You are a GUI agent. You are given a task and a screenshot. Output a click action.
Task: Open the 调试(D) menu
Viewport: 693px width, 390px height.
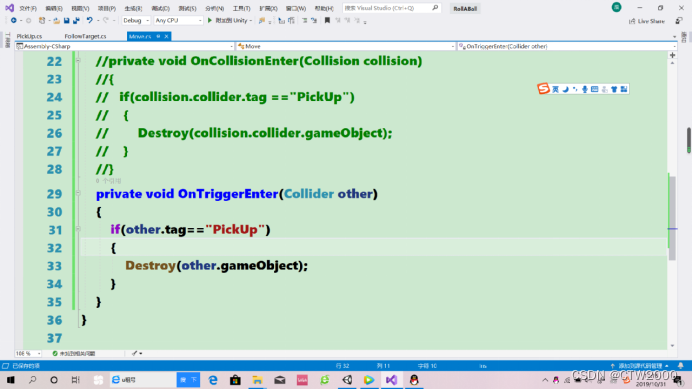point(160,8)
